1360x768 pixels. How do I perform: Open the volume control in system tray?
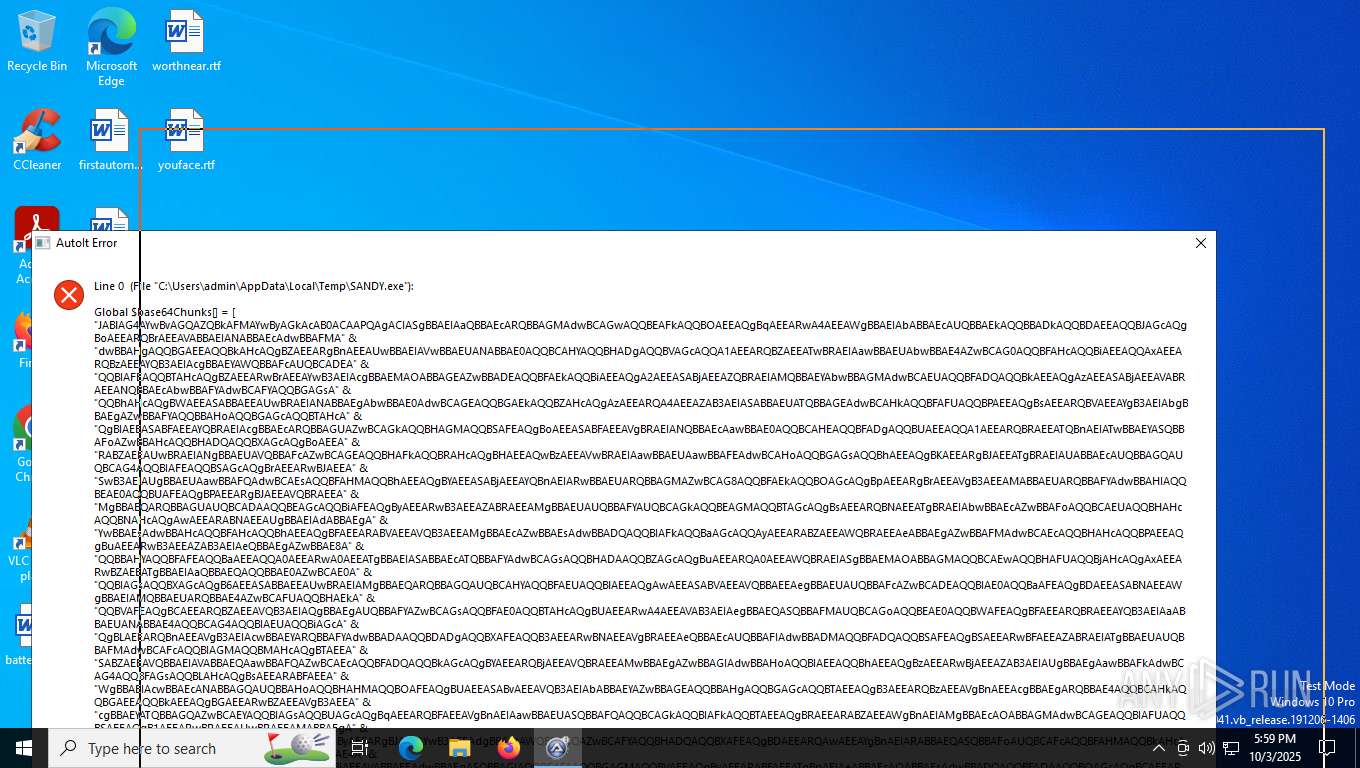click(1206, 748)
